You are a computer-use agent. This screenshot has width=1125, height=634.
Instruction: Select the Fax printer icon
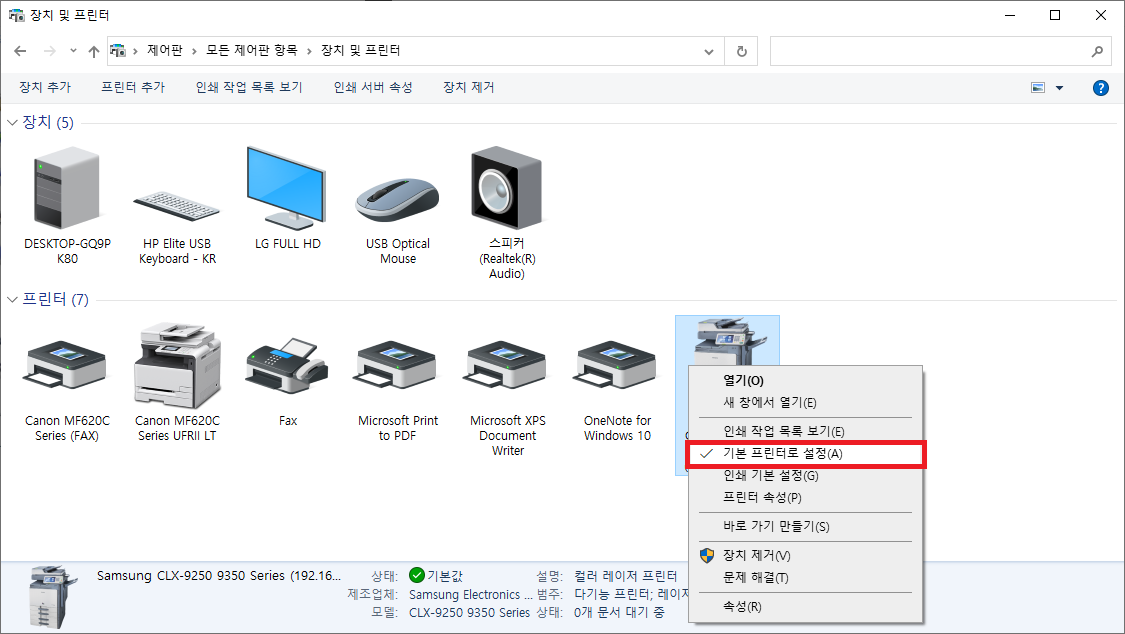[x=287, y=366]
